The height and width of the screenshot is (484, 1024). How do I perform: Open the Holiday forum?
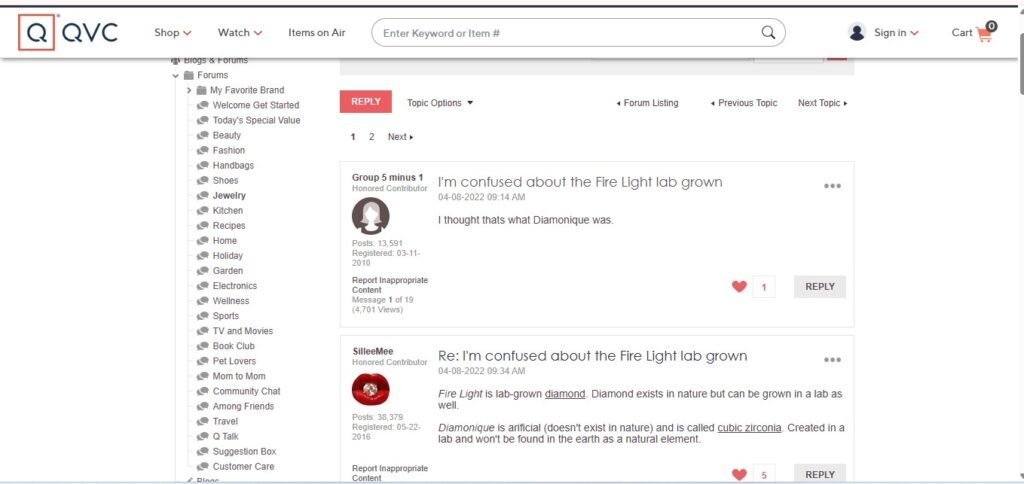227,255
